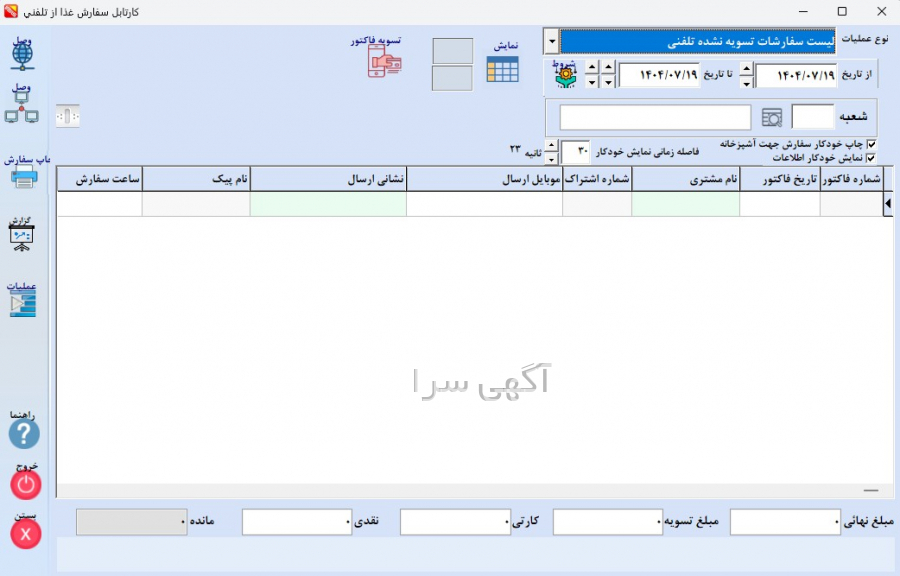This screenshot has width=900, height=576.
Task: Toggle automatic information display checkbox
Action: 870,157
